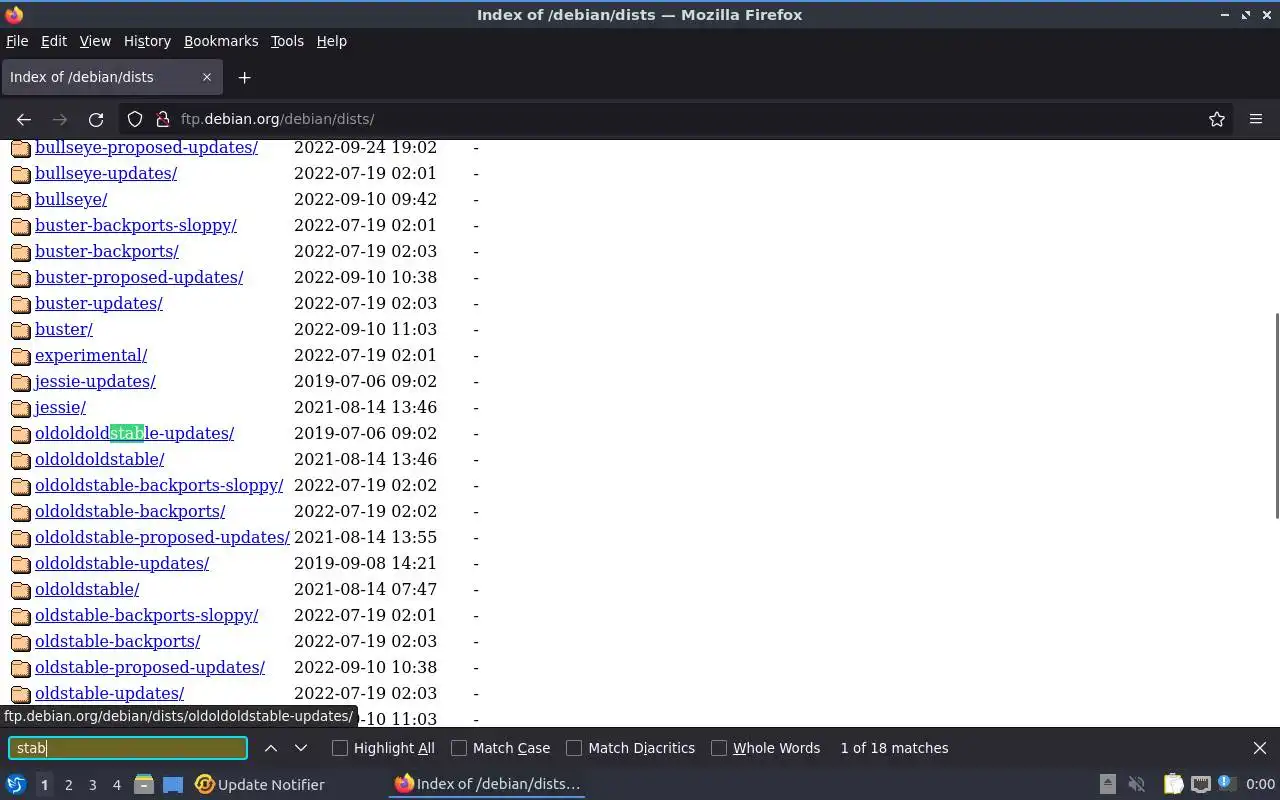Viewport: 1280px width, 800px height.
Task: Enable the Match Diacritics checkbox
Action: pyautogui.click(x=574, y=748)
